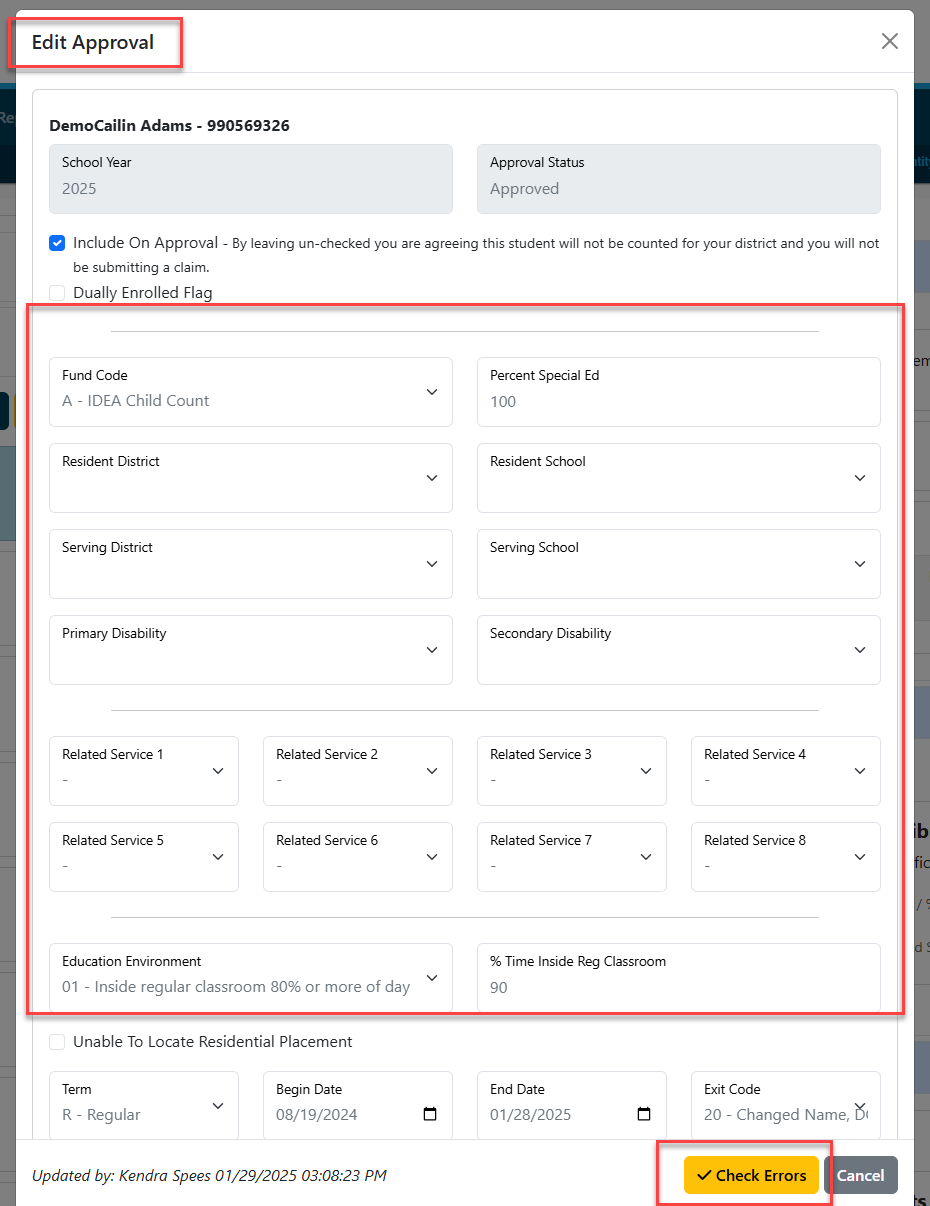The height and width of the screenshot is (1206, 930).
Task: Click the Percent Special Ed field
Action: click(x=679, y=392)
